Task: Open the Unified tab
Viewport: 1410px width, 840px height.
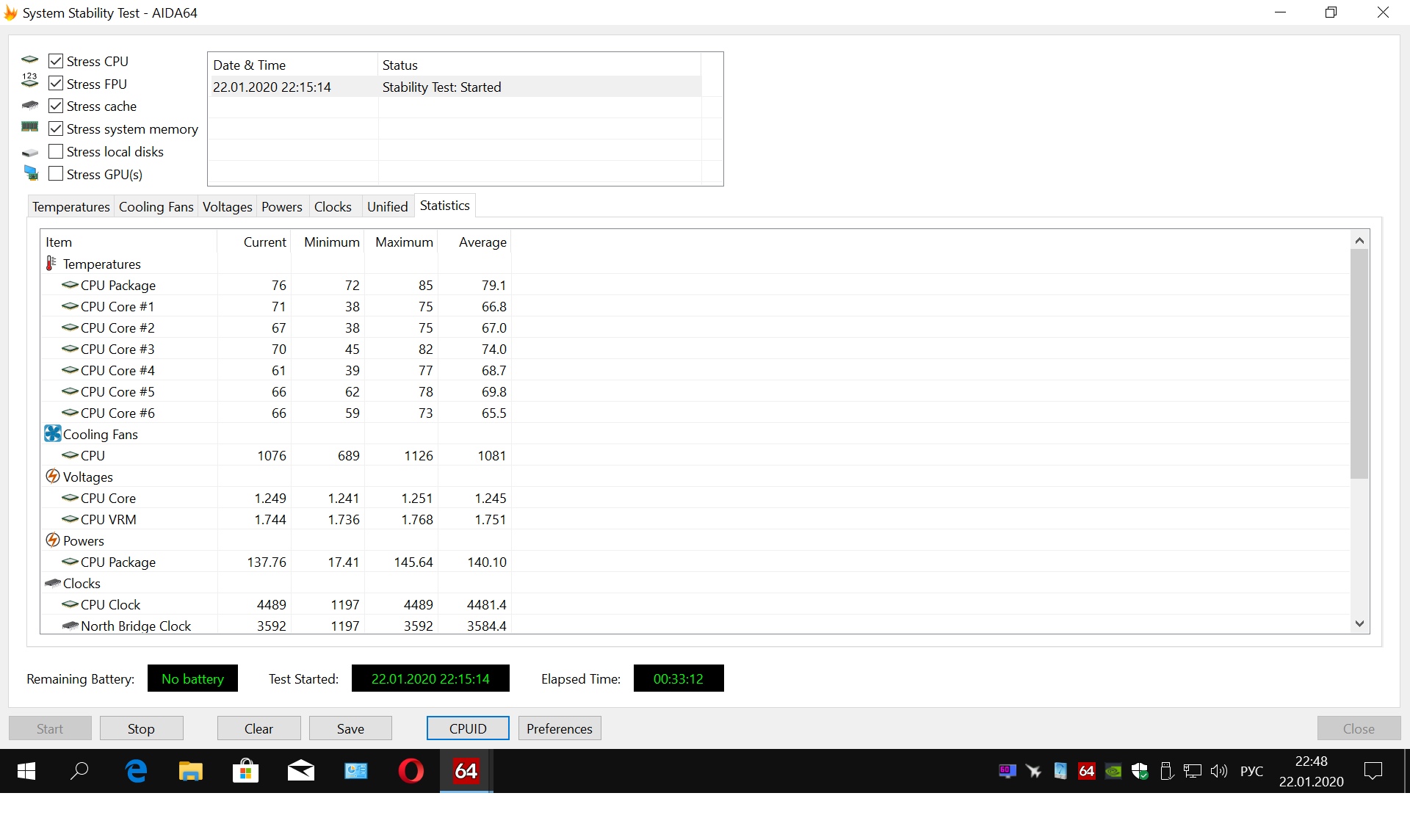Action: [387, 207]
